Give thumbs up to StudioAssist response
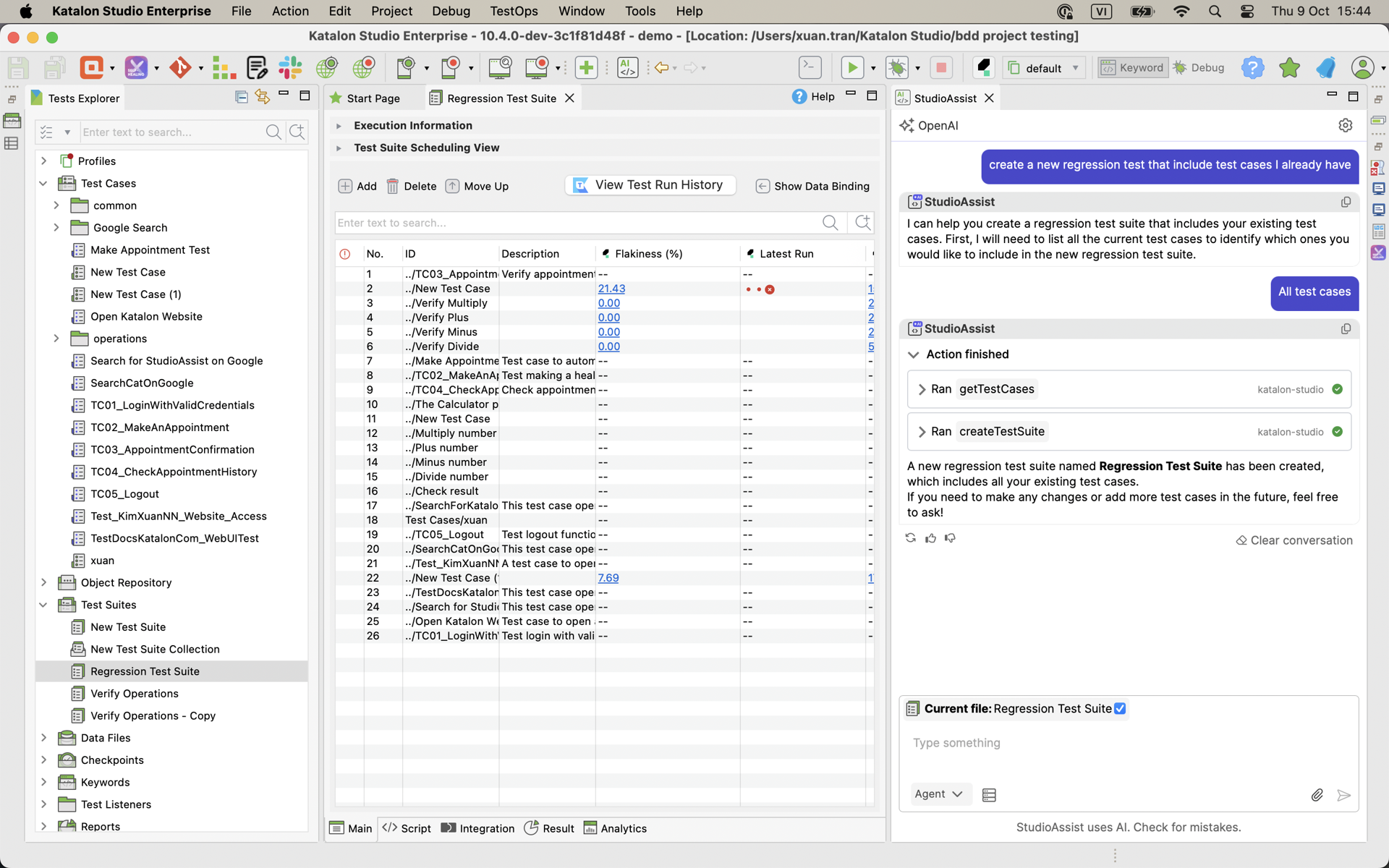Image resolution: width=1389 pixels, height=868 pixels. point(930,537)
